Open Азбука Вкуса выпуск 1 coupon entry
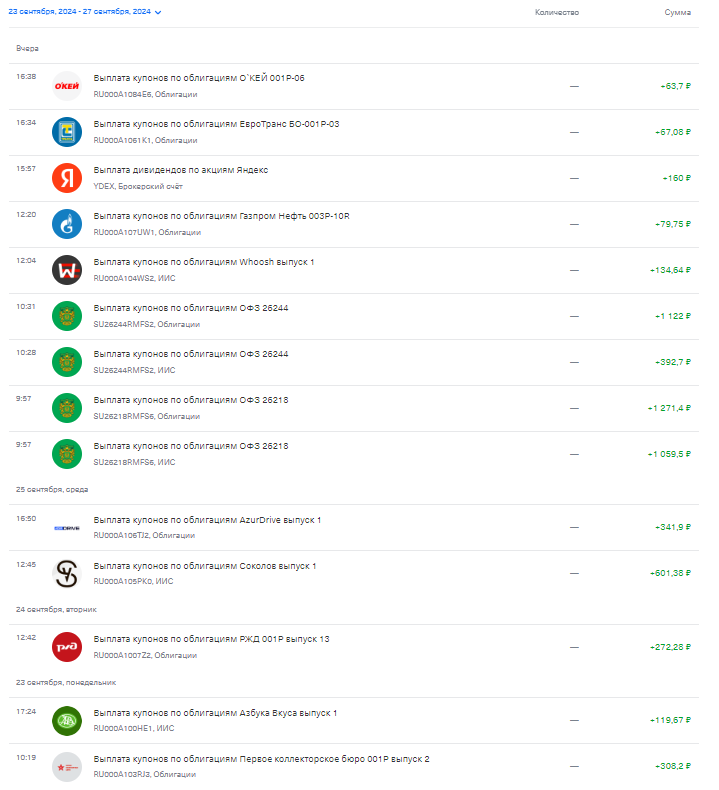This screenshot has height=790, width=719. pyautogui.click(x=354, y=720)
